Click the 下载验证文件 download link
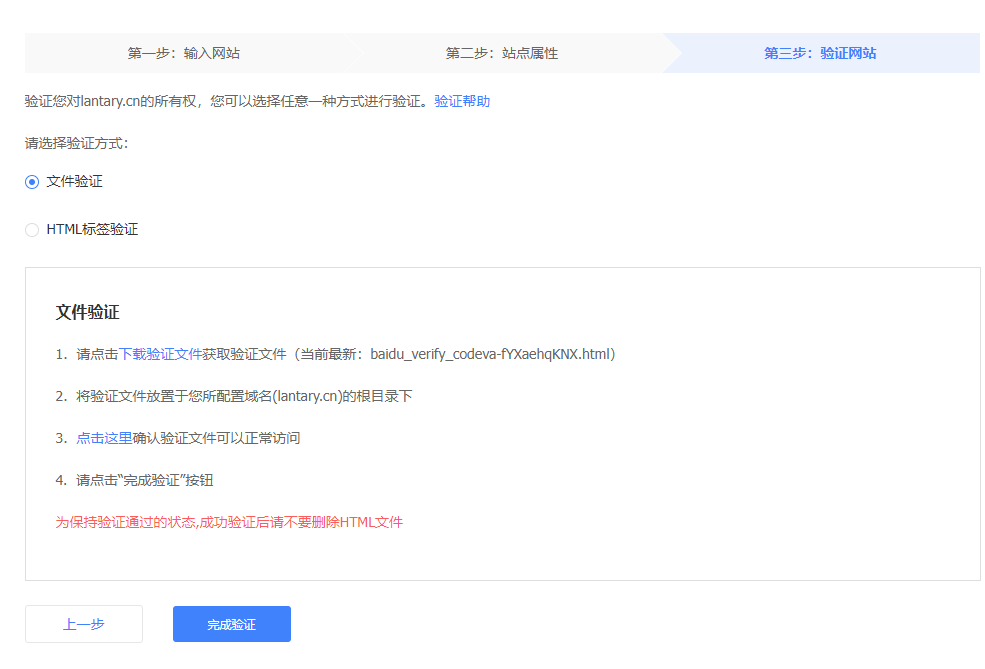Image resolution: width=985 pixels, height=669 pixels. point(160,354)
